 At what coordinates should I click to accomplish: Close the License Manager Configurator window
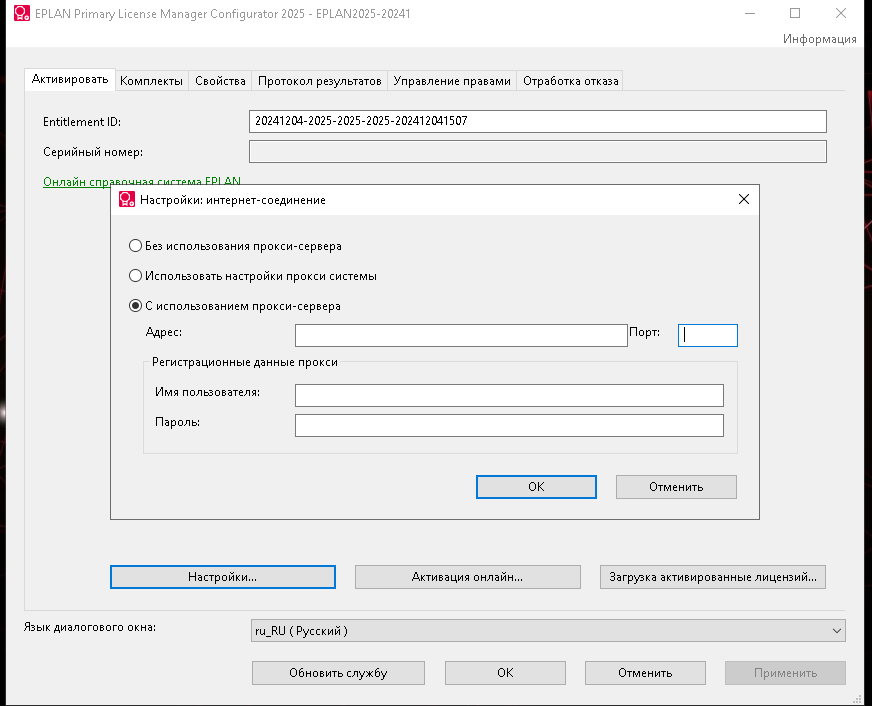[841, 13]
